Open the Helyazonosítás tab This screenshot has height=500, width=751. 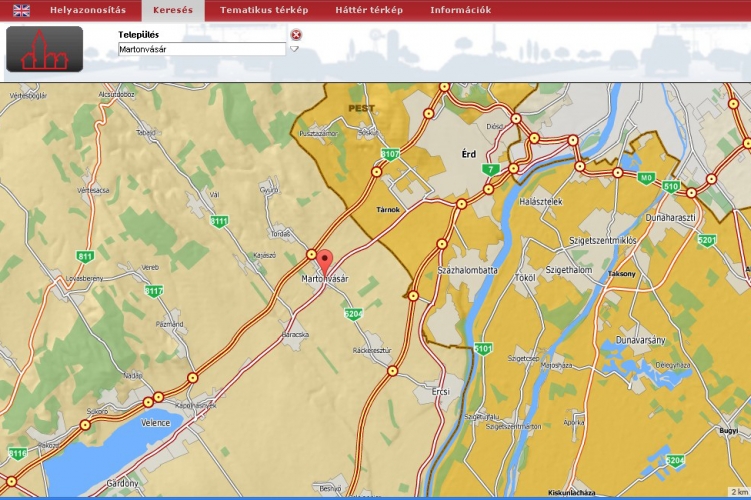88,10
